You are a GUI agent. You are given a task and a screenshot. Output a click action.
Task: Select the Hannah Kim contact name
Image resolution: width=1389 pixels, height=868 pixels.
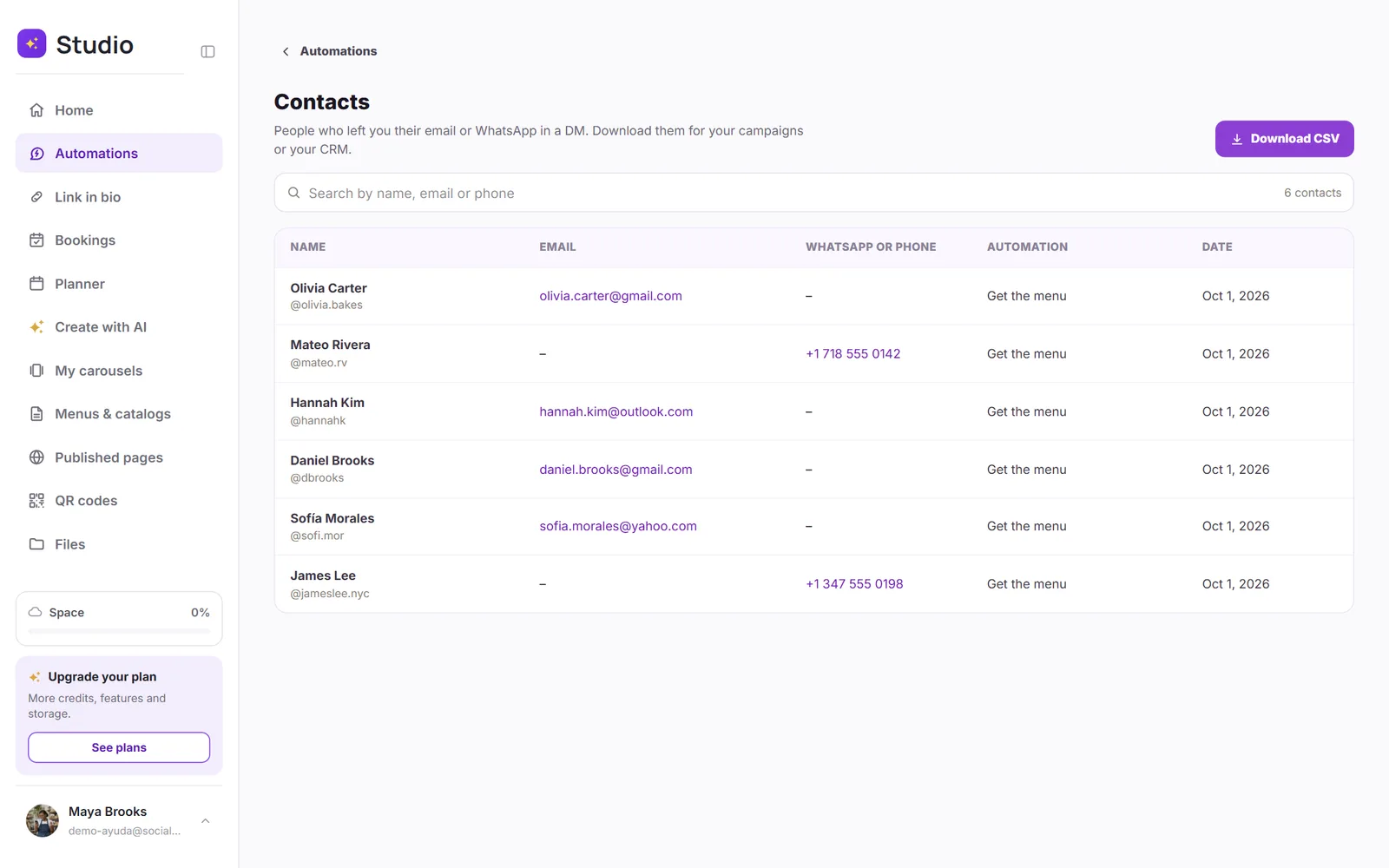(x=327, y=403)
